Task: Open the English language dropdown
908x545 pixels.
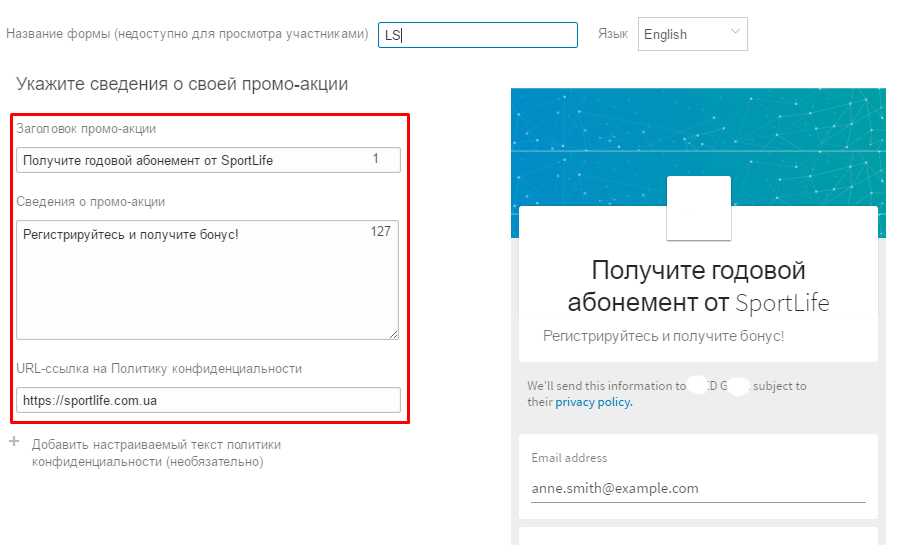Action: coord(693,34)
